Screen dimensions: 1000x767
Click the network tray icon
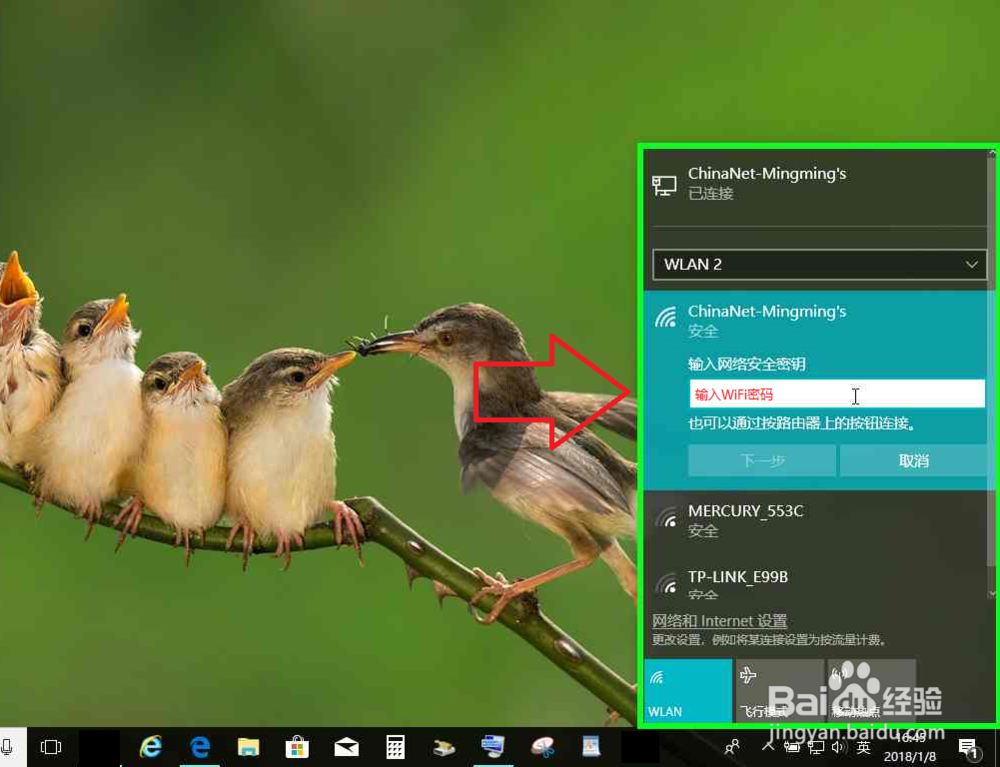(x=816, y=747)
